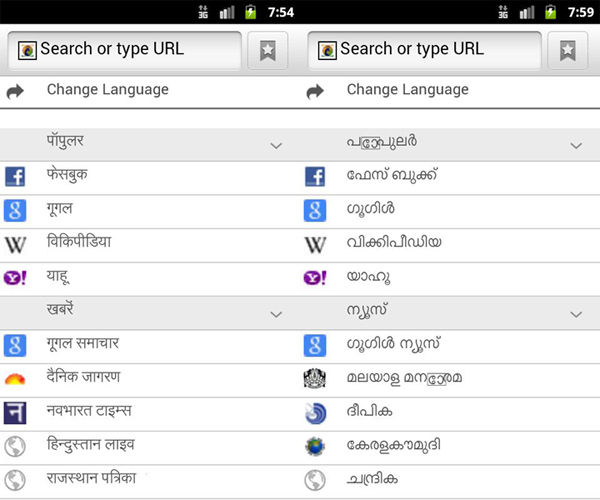Click the Kerala Kaumudi globe icon

click(x=315, y=446)
